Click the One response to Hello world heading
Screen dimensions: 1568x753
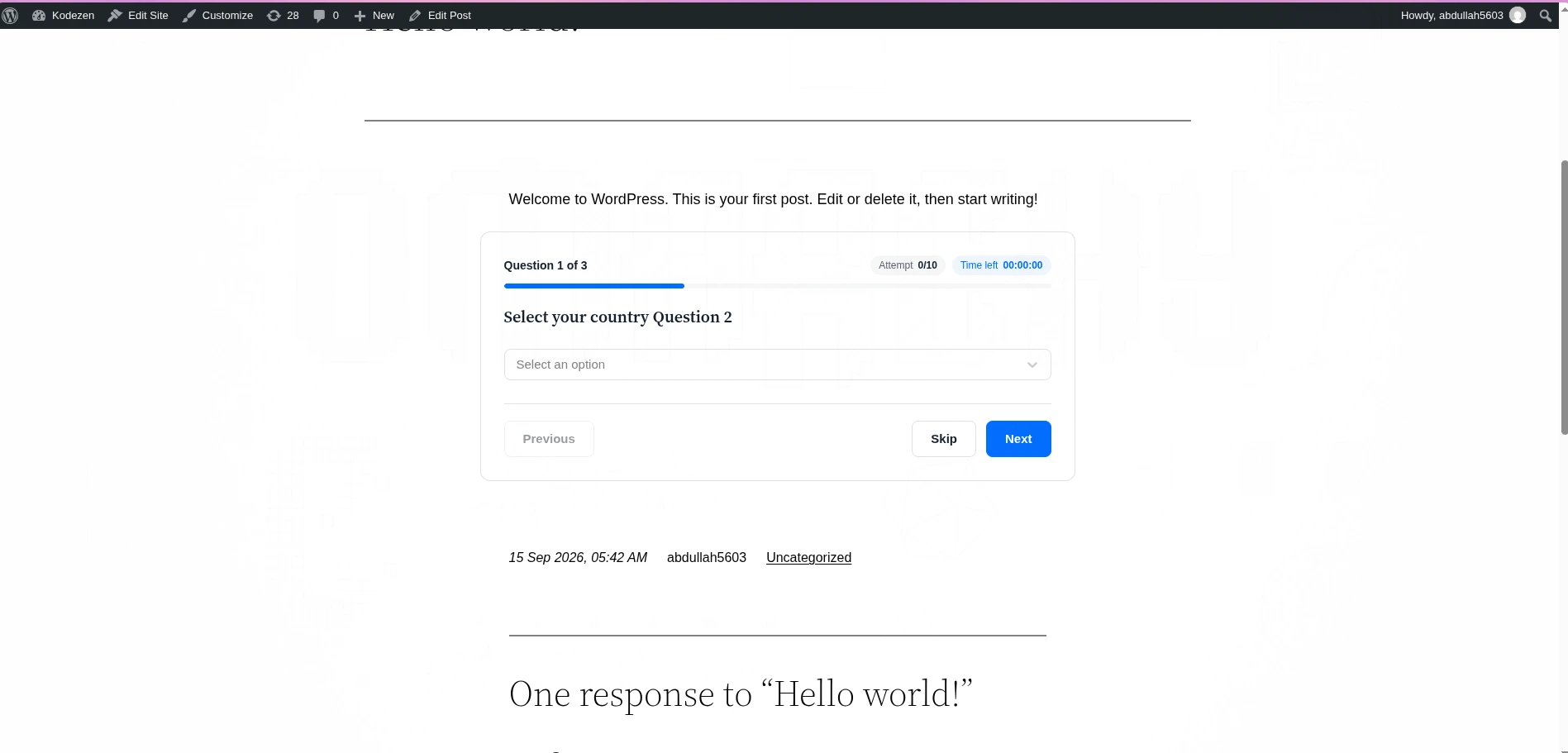[741, 694]
